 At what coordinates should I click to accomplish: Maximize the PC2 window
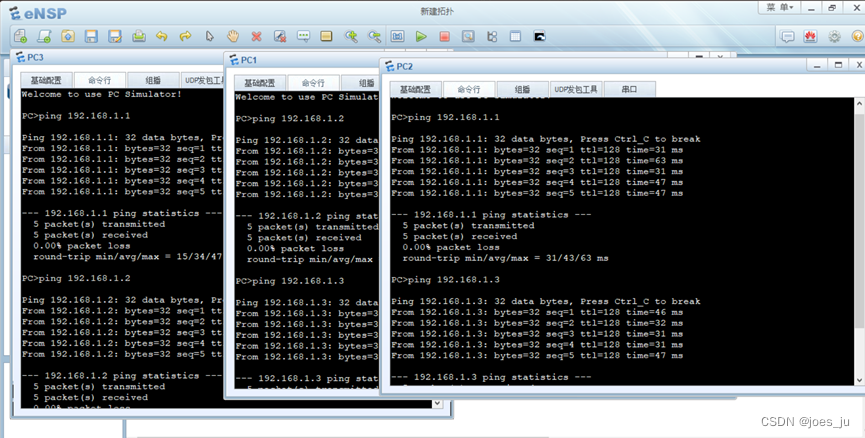[838, 65]
